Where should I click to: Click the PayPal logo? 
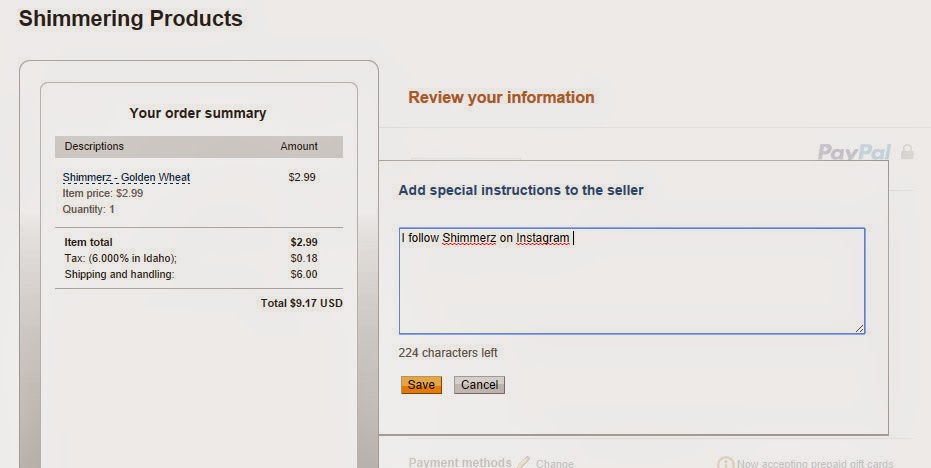click(854, 152)
